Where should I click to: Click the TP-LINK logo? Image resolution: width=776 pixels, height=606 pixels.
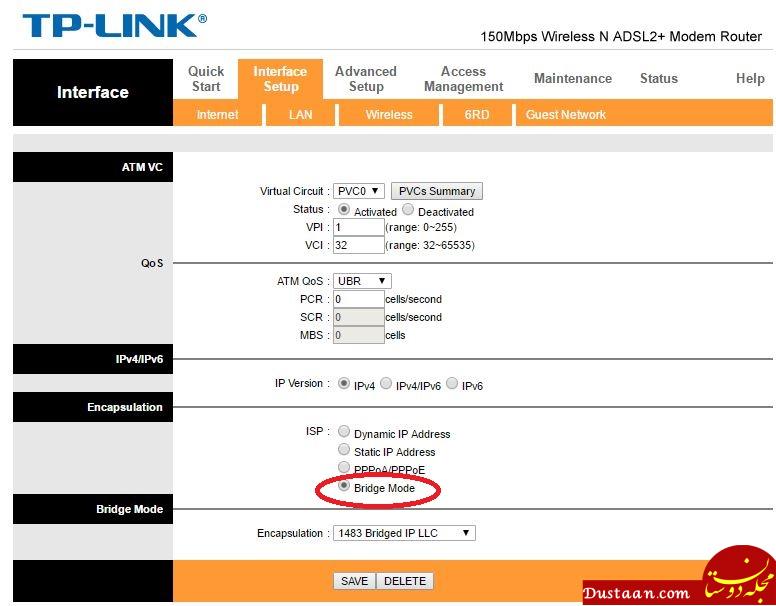click(x=114, y=26)
